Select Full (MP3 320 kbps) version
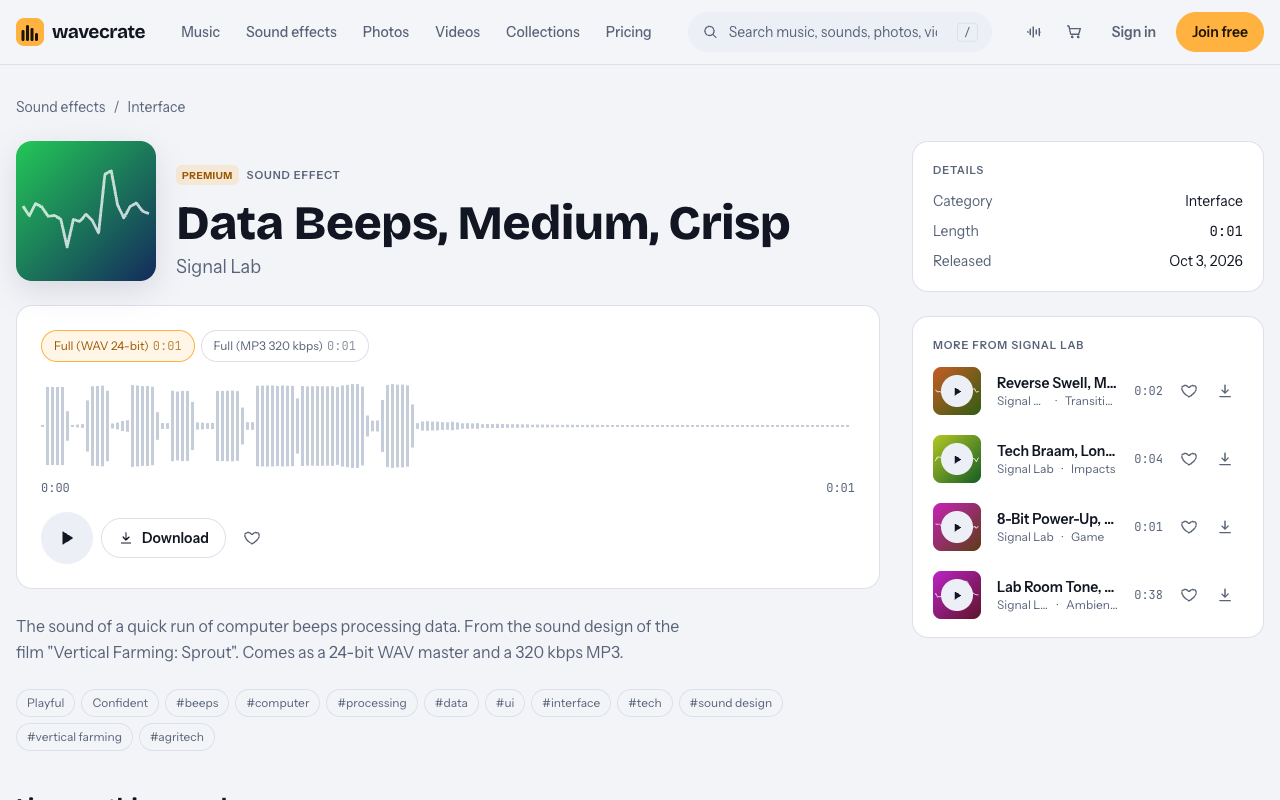Image resolution: width=1280 pixels, height=800 pixels. (285, 346)
